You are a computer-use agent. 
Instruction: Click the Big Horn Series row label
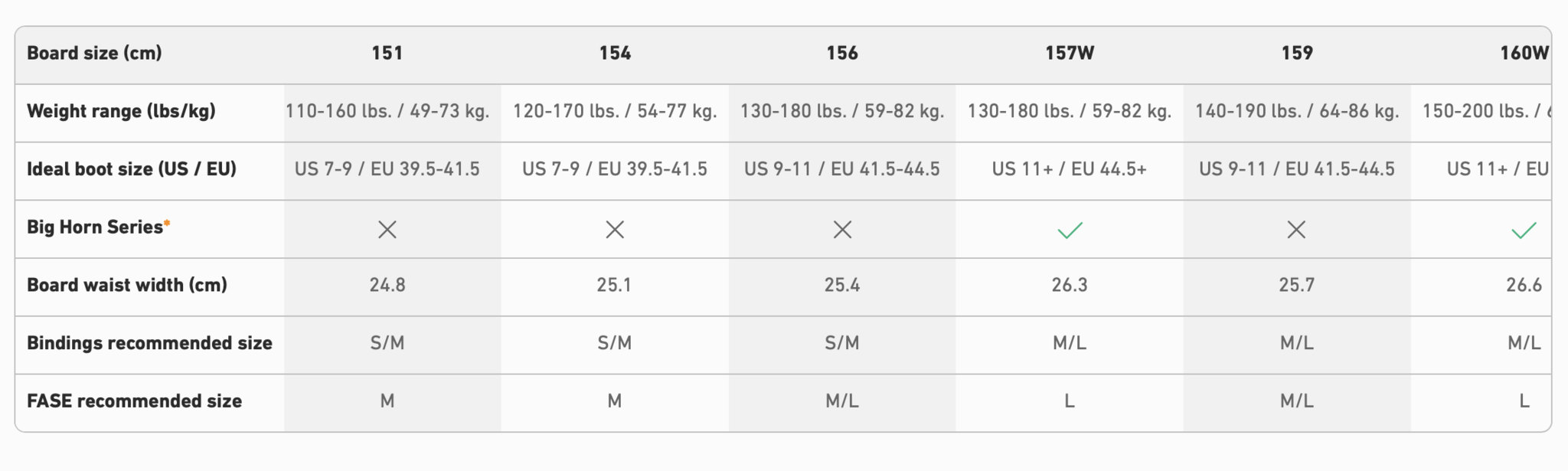(95, 227)
